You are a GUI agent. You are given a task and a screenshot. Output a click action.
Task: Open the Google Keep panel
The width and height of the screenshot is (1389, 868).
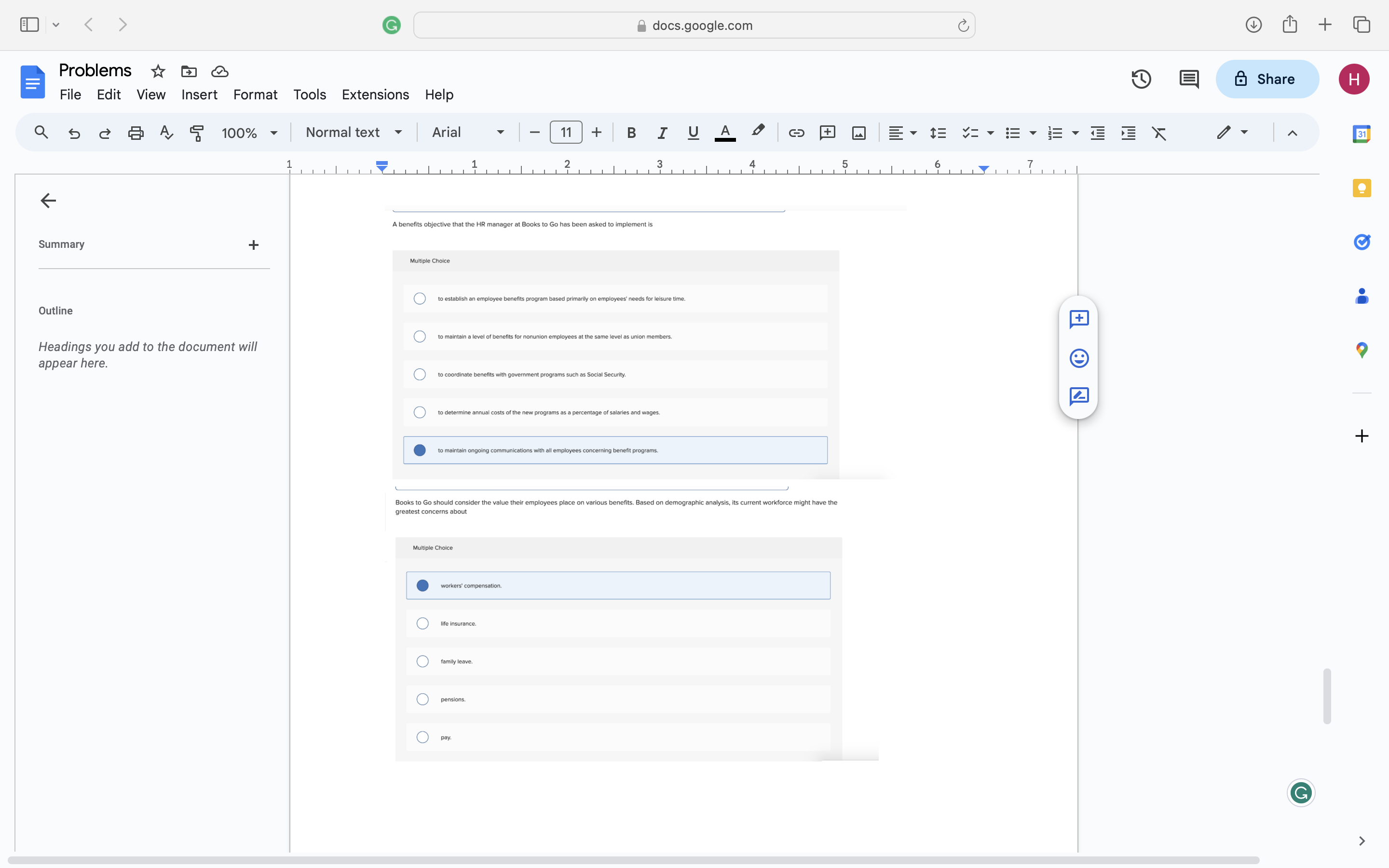(1362, 188)
